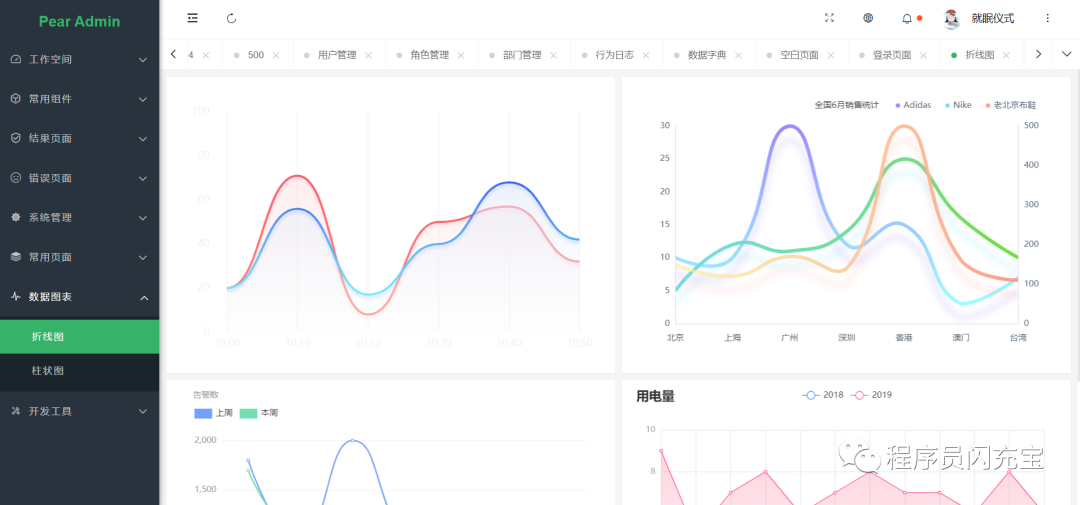1080x505 pixels.
Task: Open the globe website icon
Action: 868,19
